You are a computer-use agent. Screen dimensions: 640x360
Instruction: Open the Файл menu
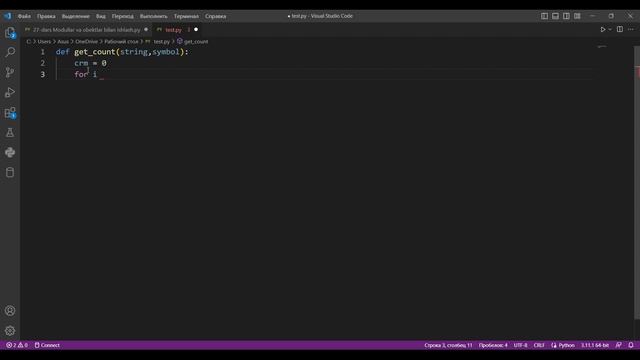pos(24,16)
